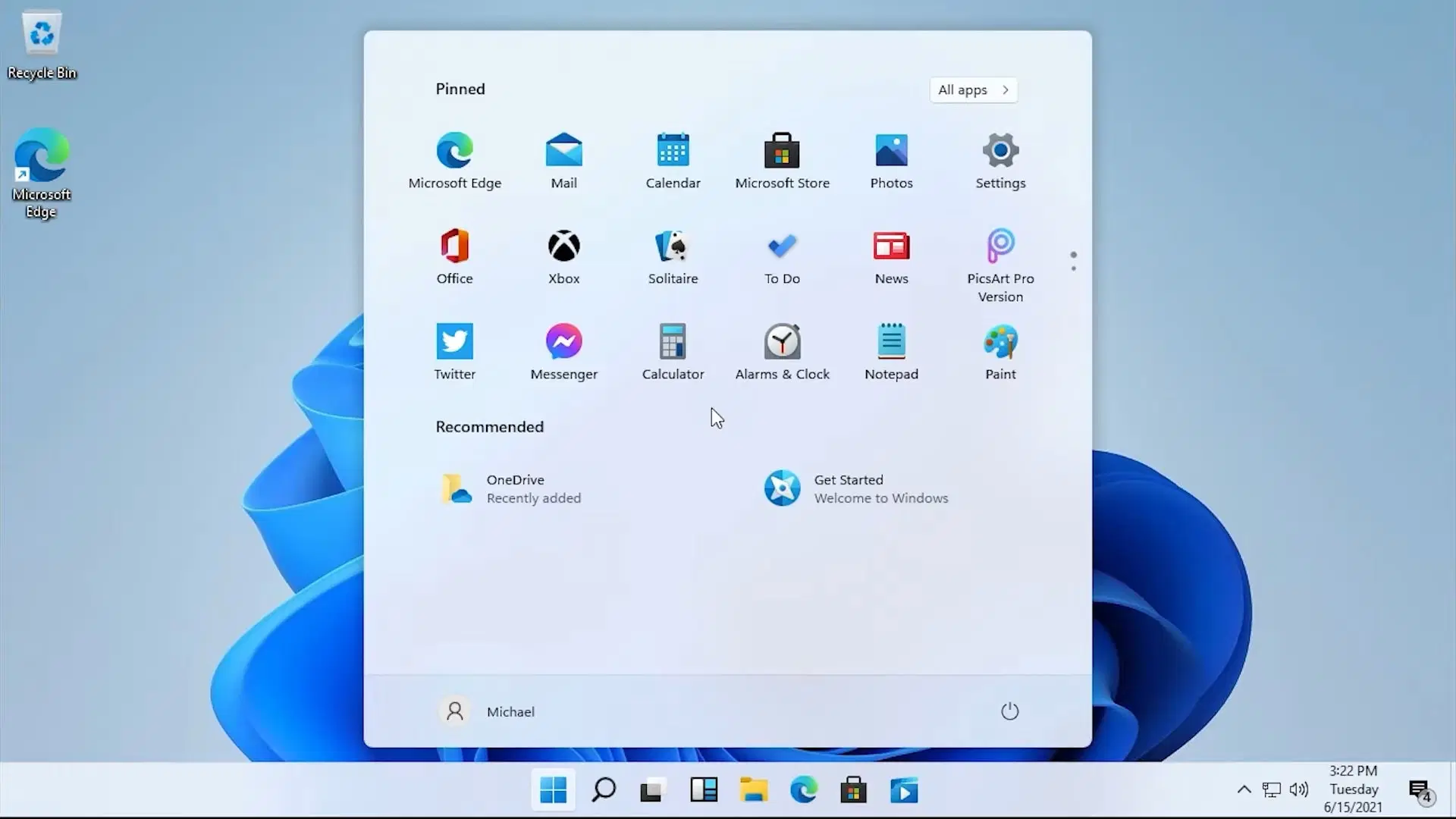Open Windows Search bar
The width and height of the screenshot is (1456, 819).
pos(603,790)
